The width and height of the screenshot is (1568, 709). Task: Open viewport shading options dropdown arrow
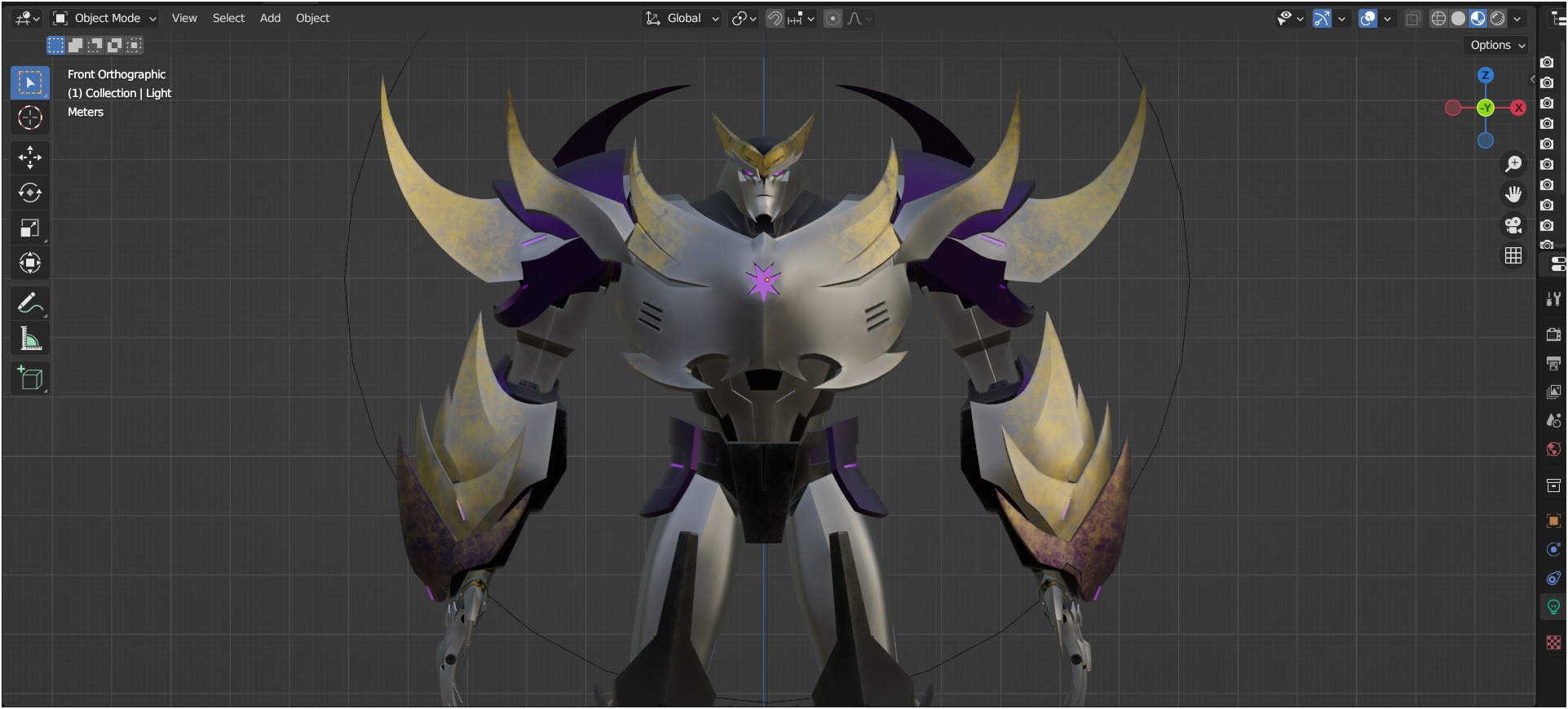(1517, 18)
